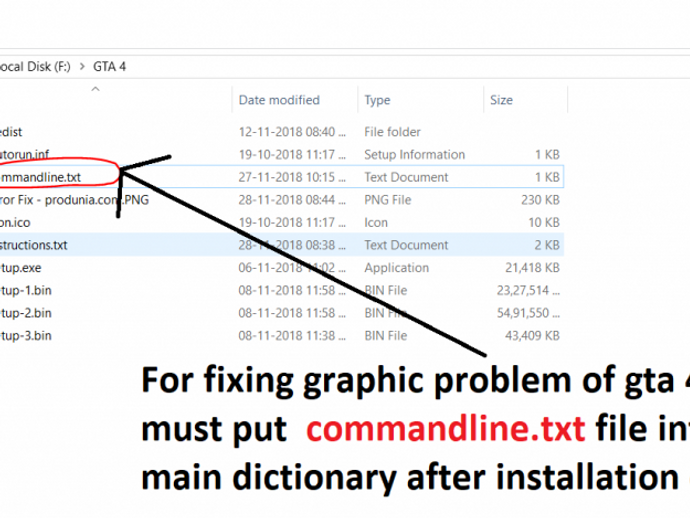Click the 43,409 KB size cell

tap(532, 336)
